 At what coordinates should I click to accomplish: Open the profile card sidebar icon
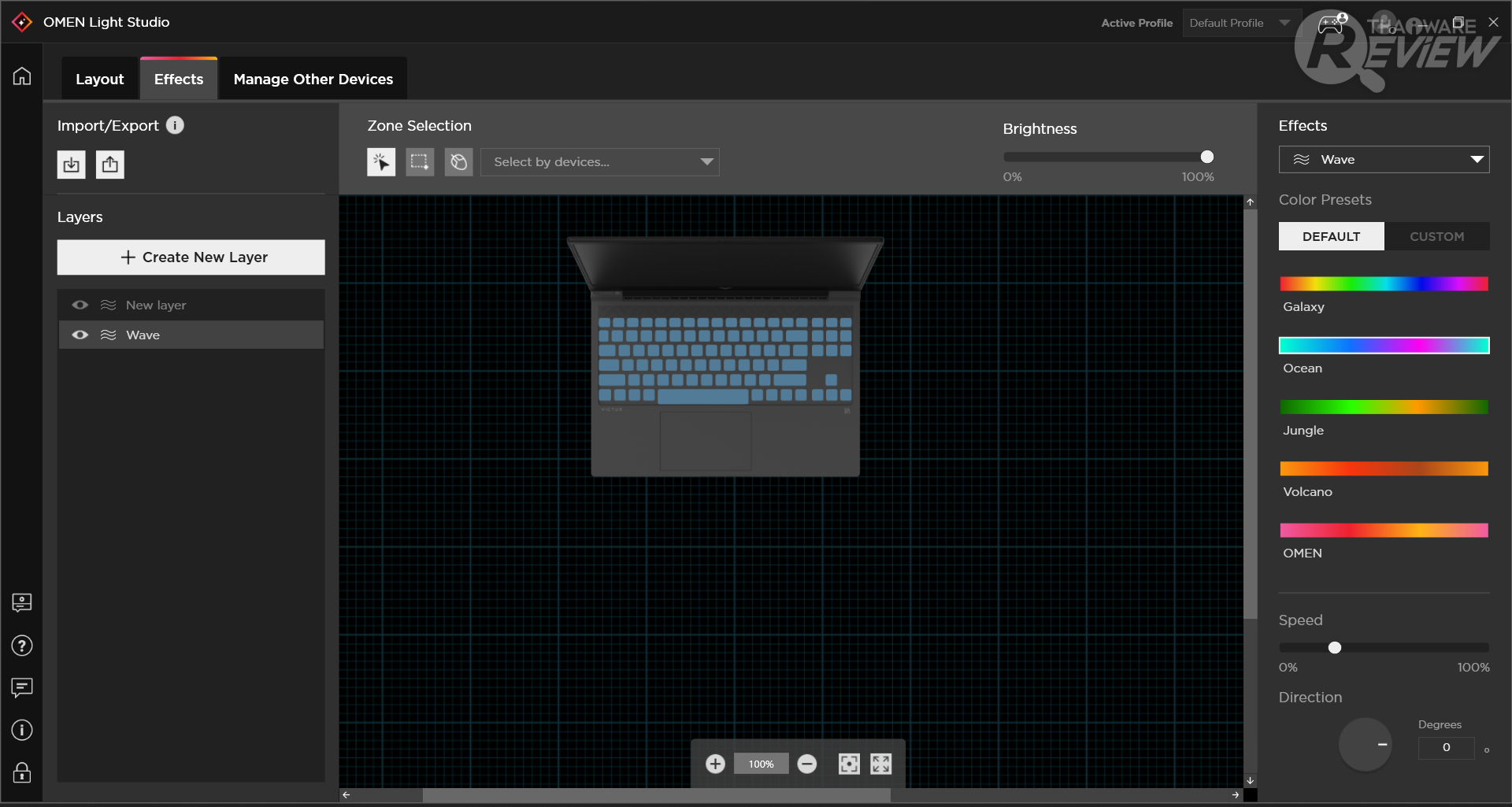point(22,603)
